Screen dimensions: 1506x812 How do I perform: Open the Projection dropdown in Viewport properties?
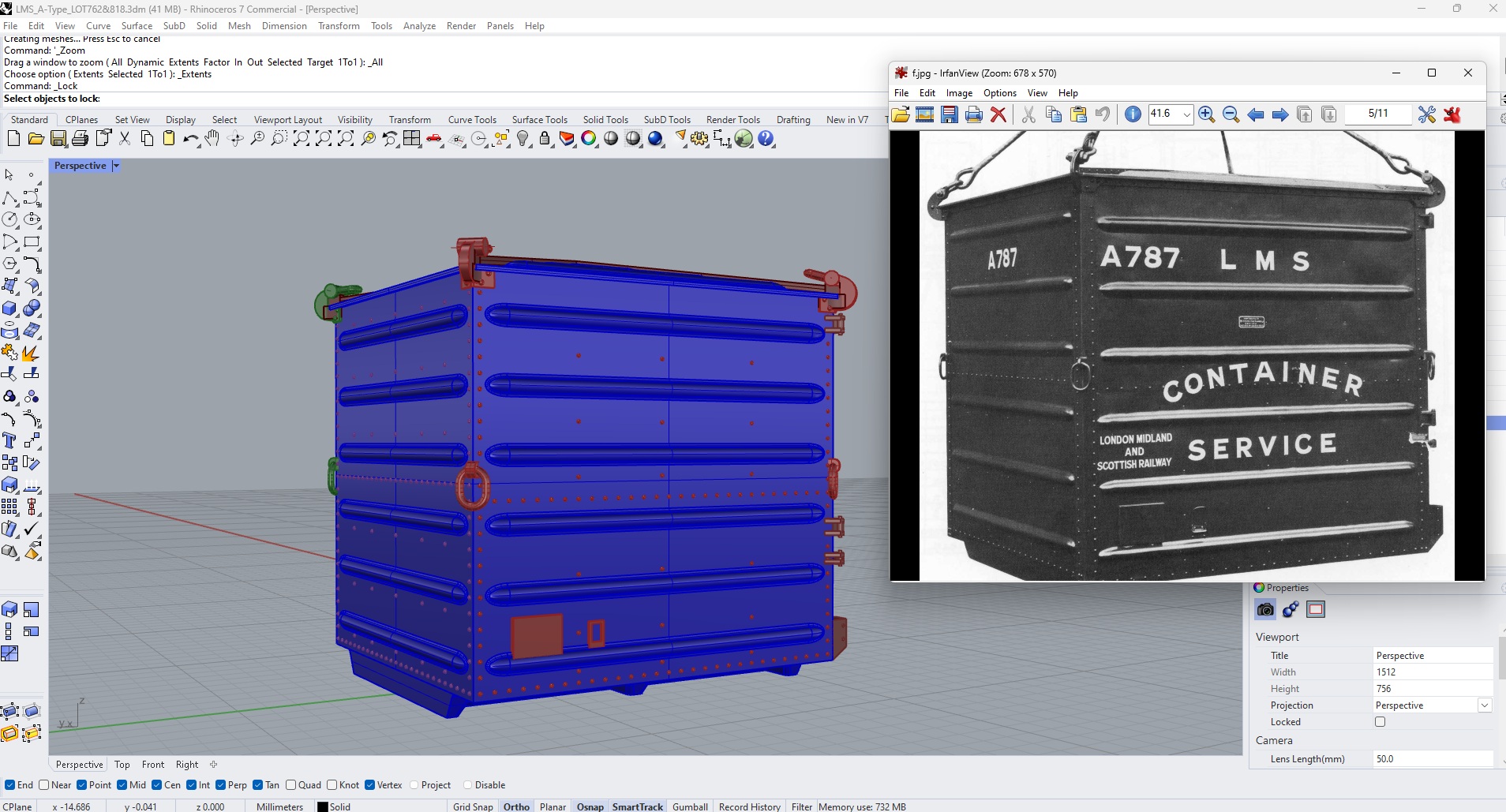tap(1485, 705)
